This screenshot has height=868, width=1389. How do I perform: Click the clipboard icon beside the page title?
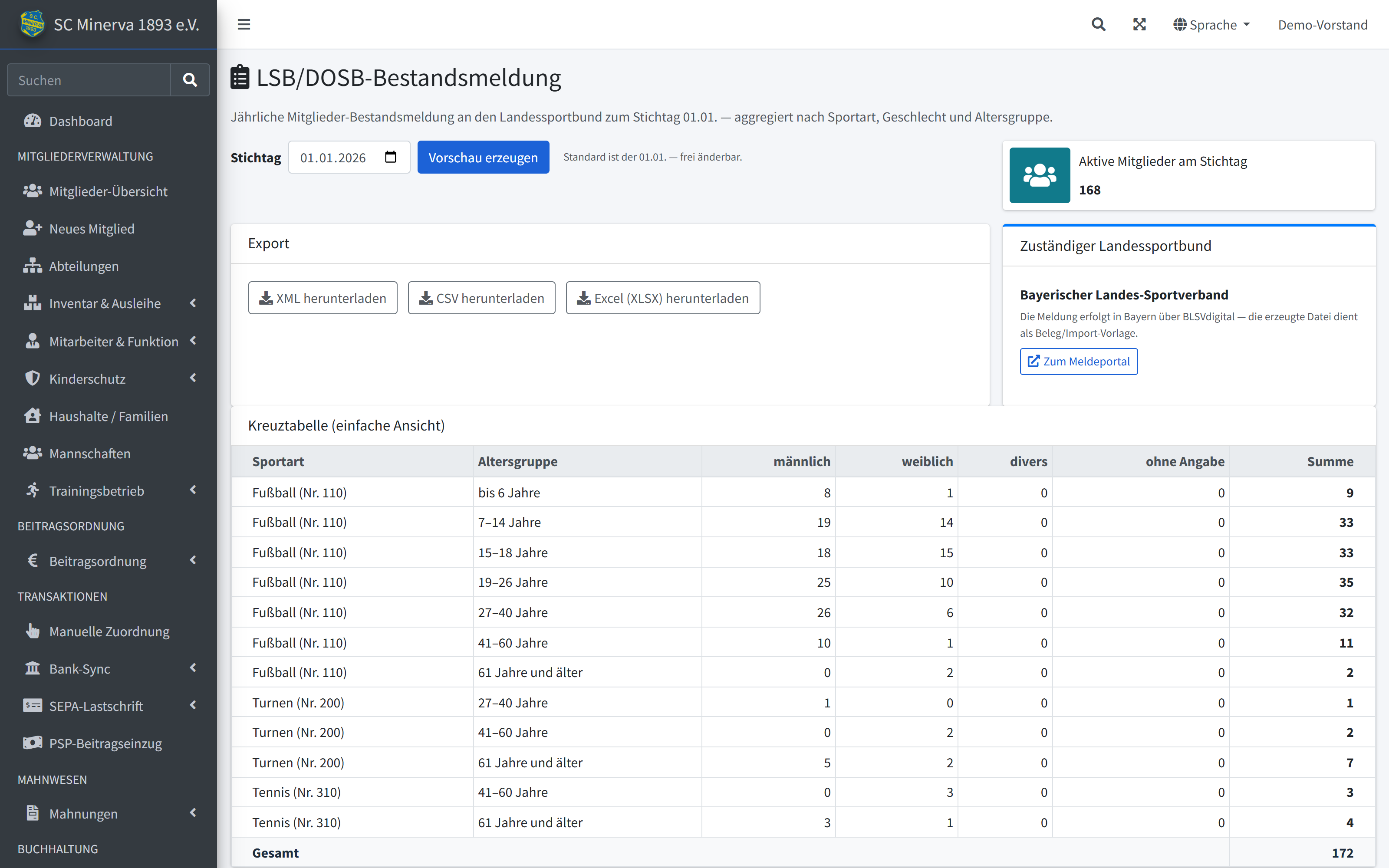[x=240, y=77]
